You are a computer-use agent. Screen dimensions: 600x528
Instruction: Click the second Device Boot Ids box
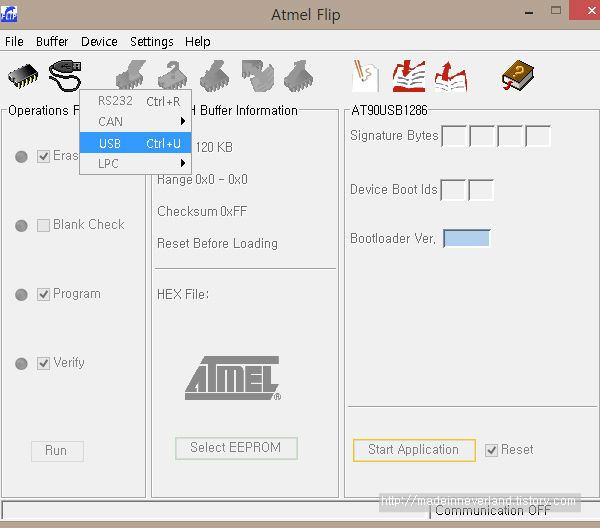click(x=481, y=190)
